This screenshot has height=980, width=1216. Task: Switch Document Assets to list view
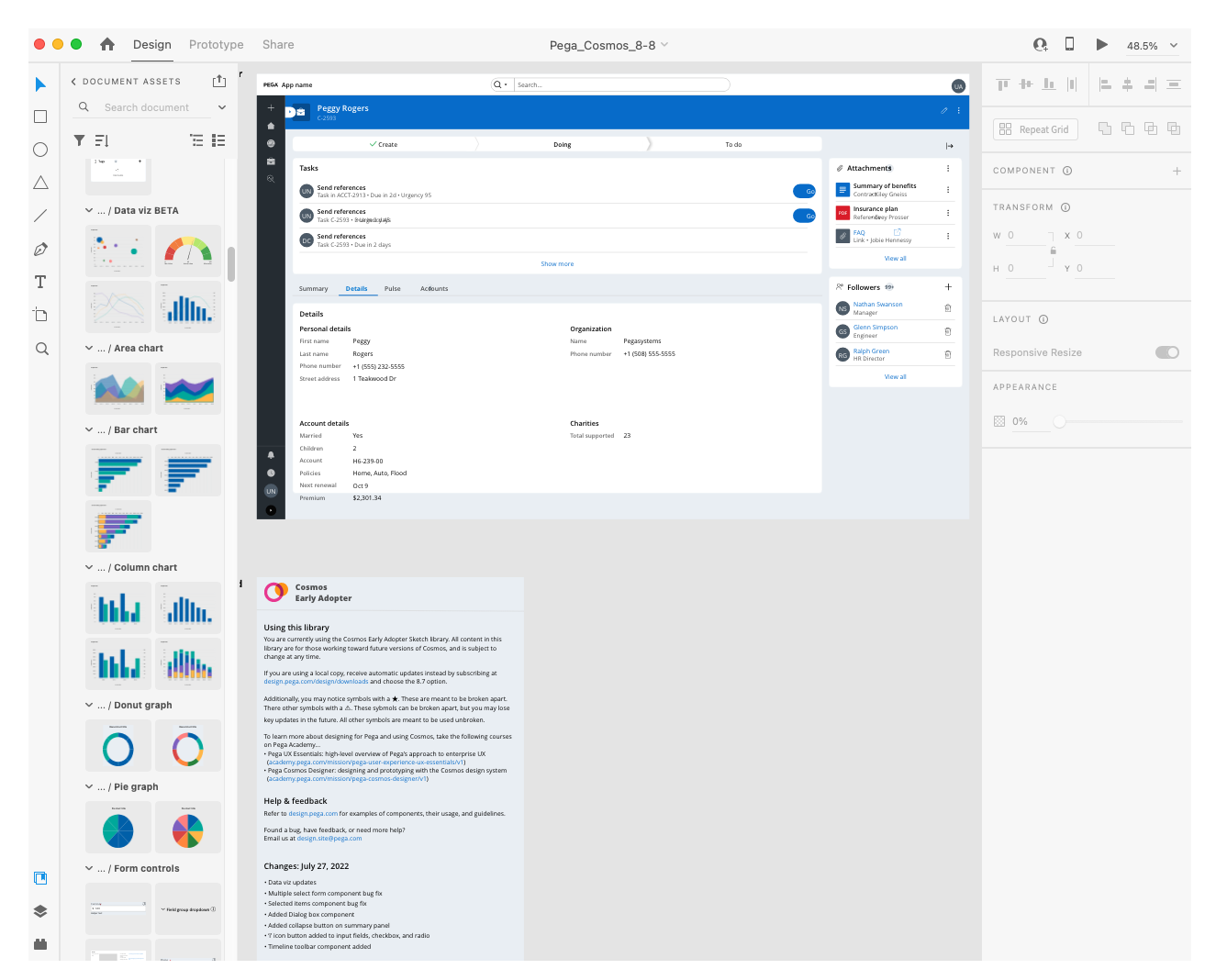point(218,140)
